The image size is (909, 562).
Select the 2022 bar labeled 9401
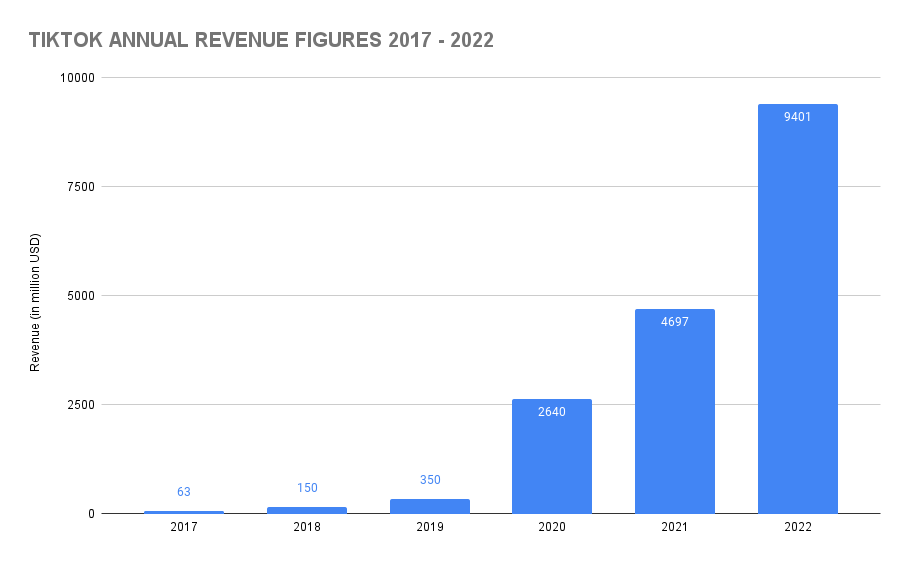point(798,309)
